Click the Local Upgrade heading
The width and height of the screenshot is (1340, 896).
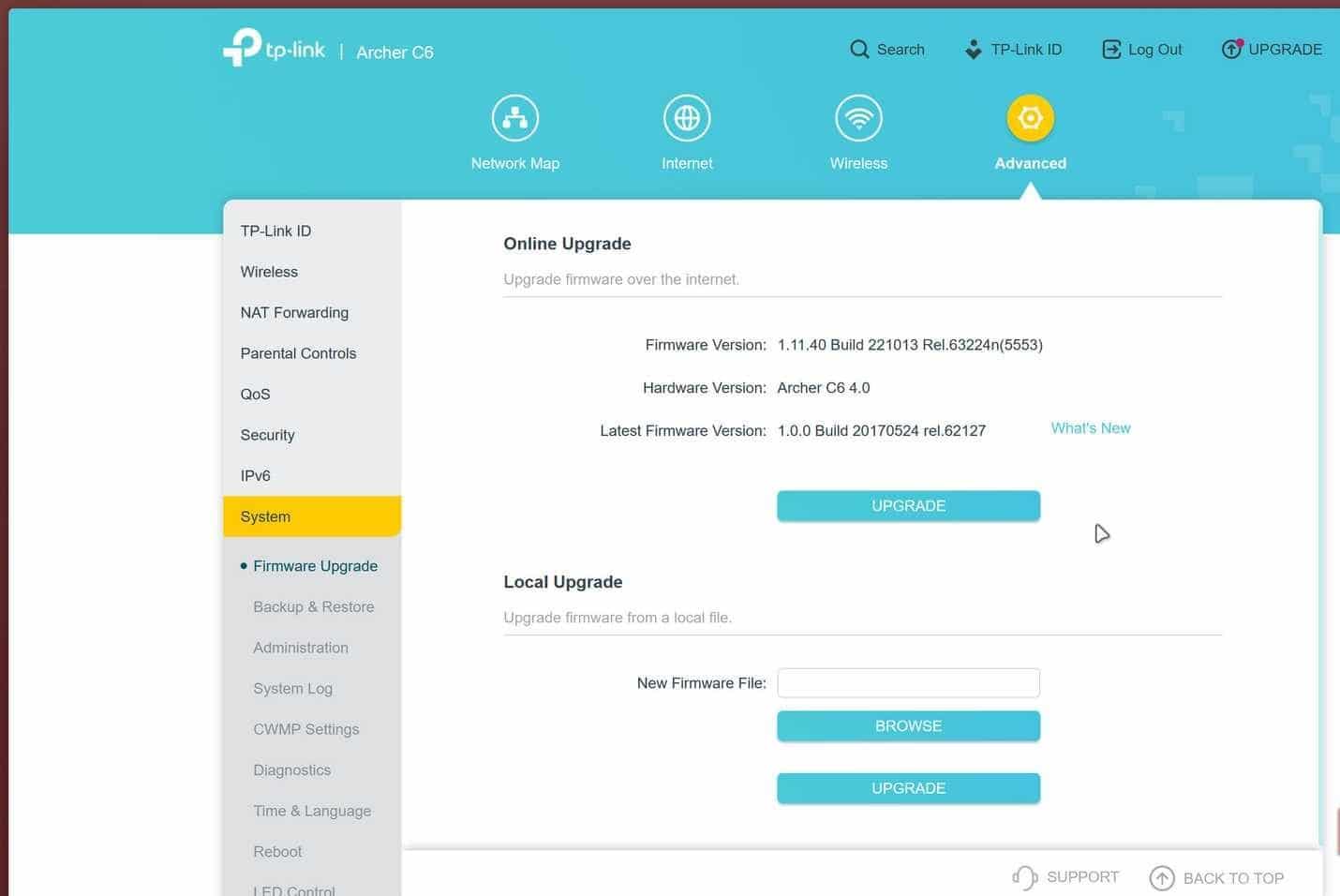pos(562,582)
